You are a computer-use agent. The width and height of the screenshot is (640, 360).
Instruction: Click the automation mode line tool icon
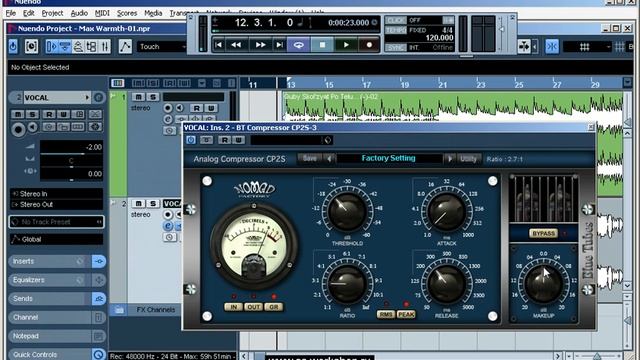125,46
